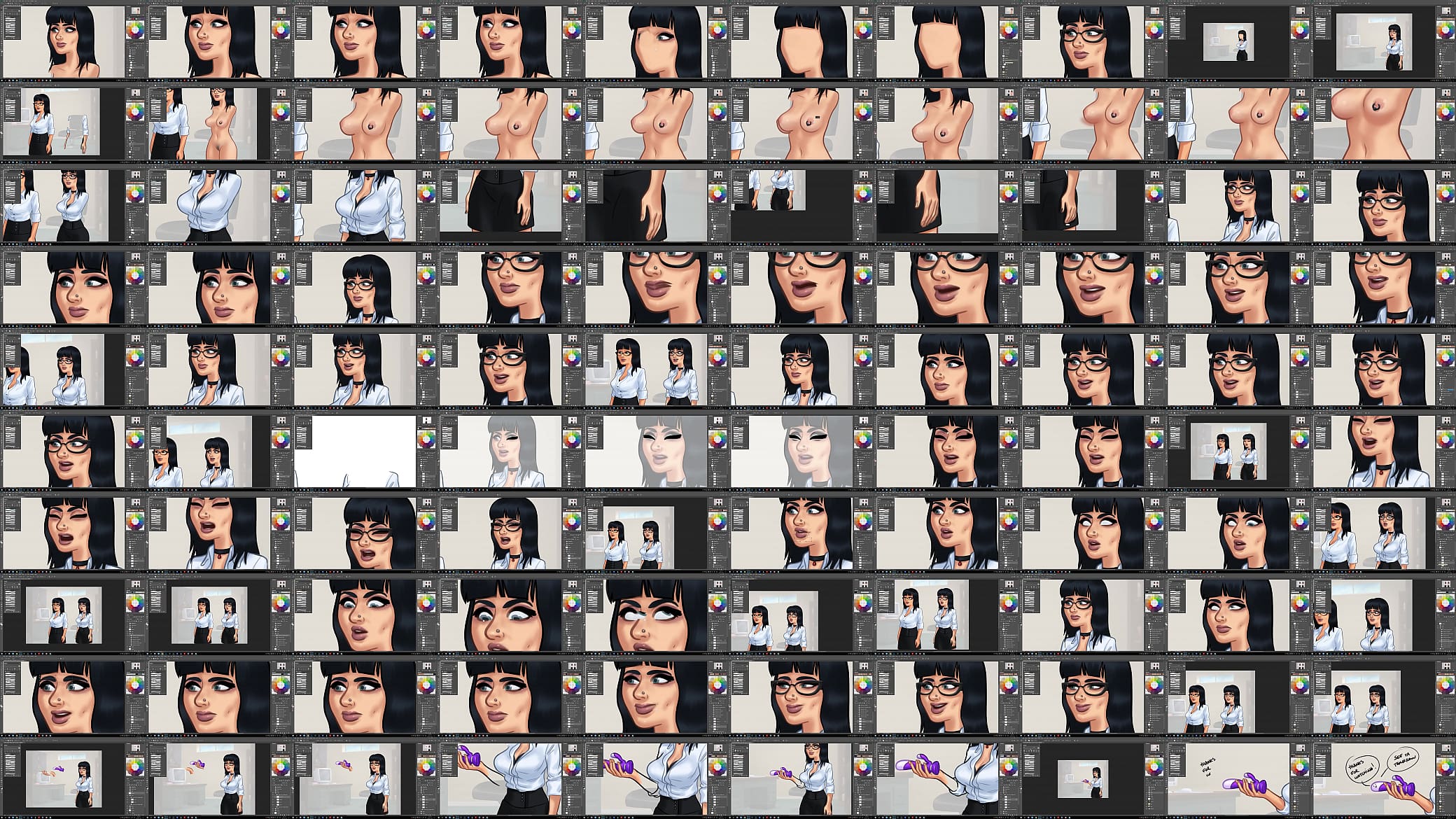
Task: Open the first frame showing glasses on face
Action: tap(1092, 41)
